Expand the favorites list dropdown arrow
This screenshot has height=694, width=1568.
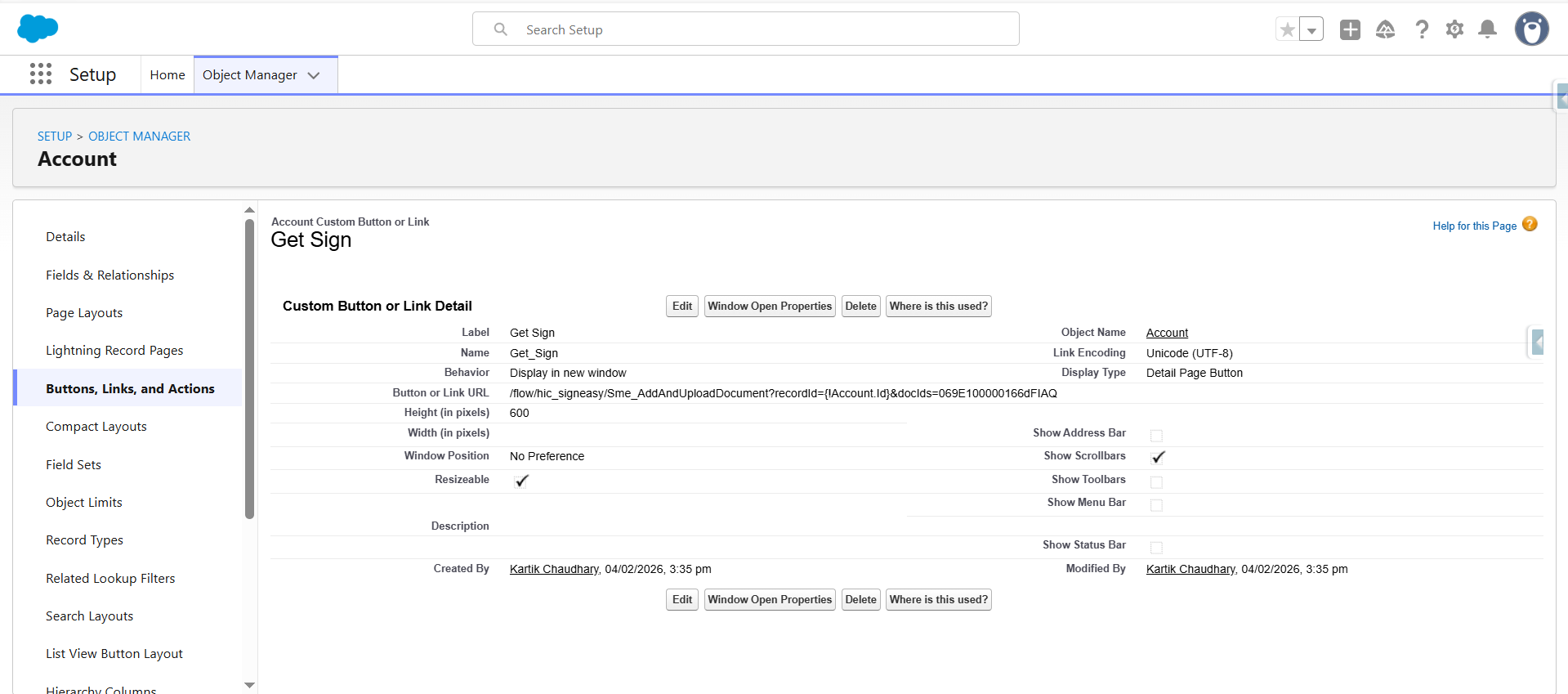click(x=1311, y=30)
